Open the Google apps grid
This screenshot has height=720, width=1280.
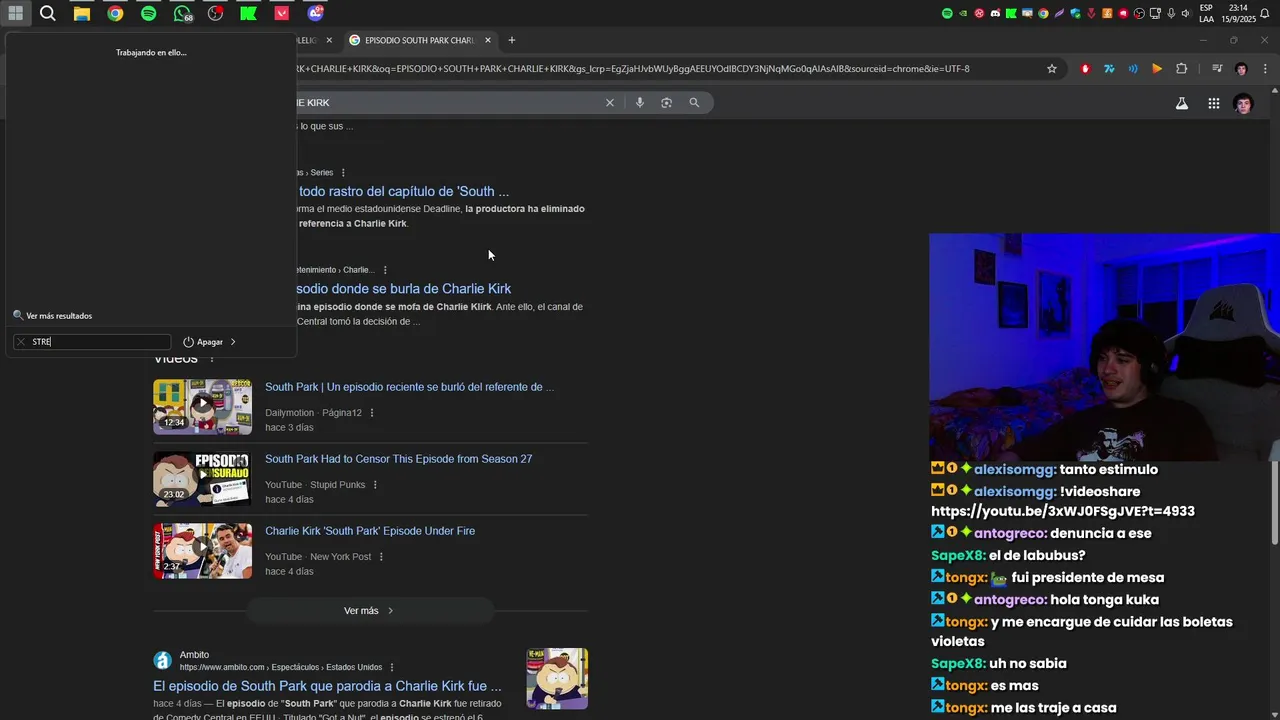pos(1213,103)
